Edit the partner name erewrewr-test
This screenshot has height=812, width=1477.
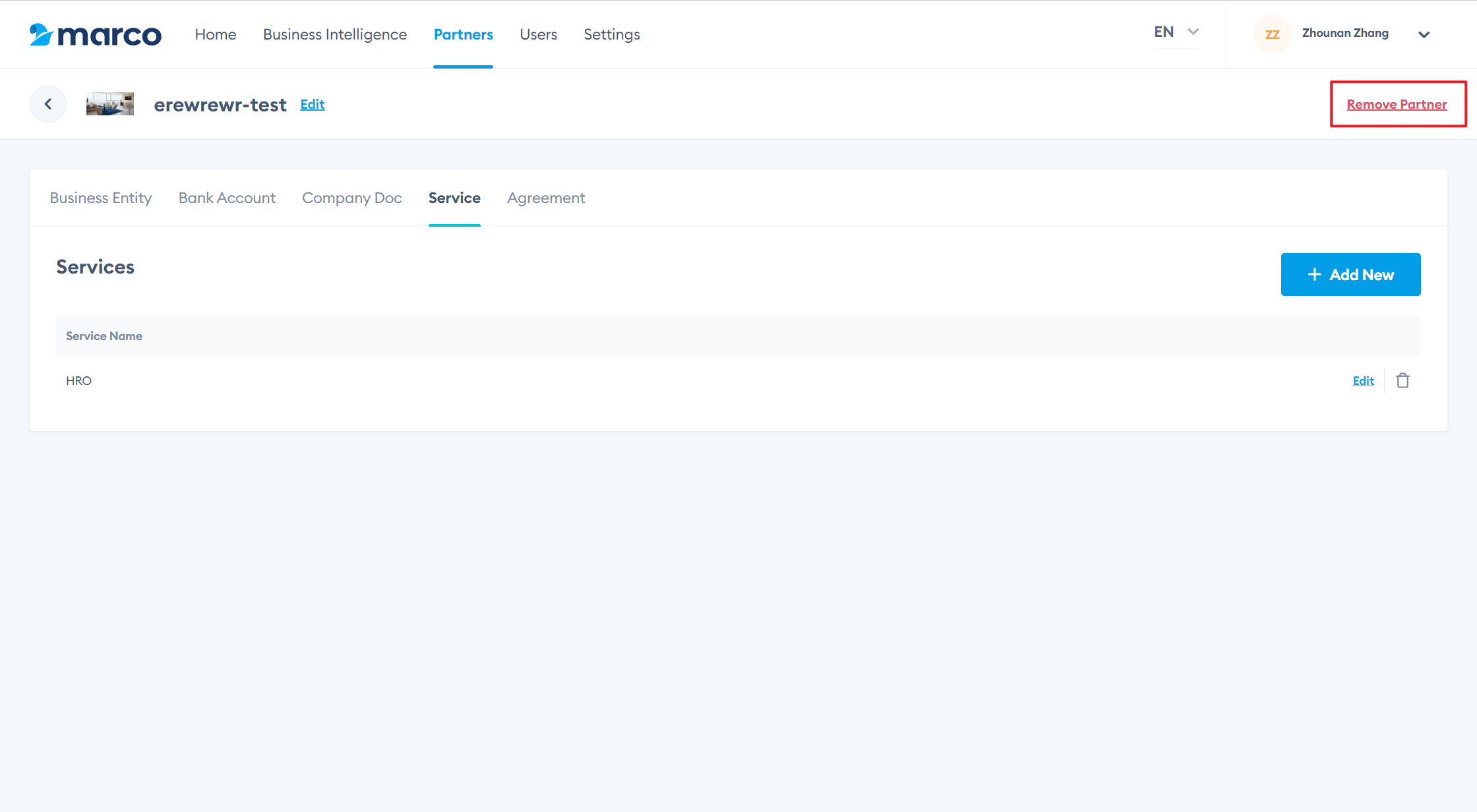pyautogui.click(x=313, y=104)
